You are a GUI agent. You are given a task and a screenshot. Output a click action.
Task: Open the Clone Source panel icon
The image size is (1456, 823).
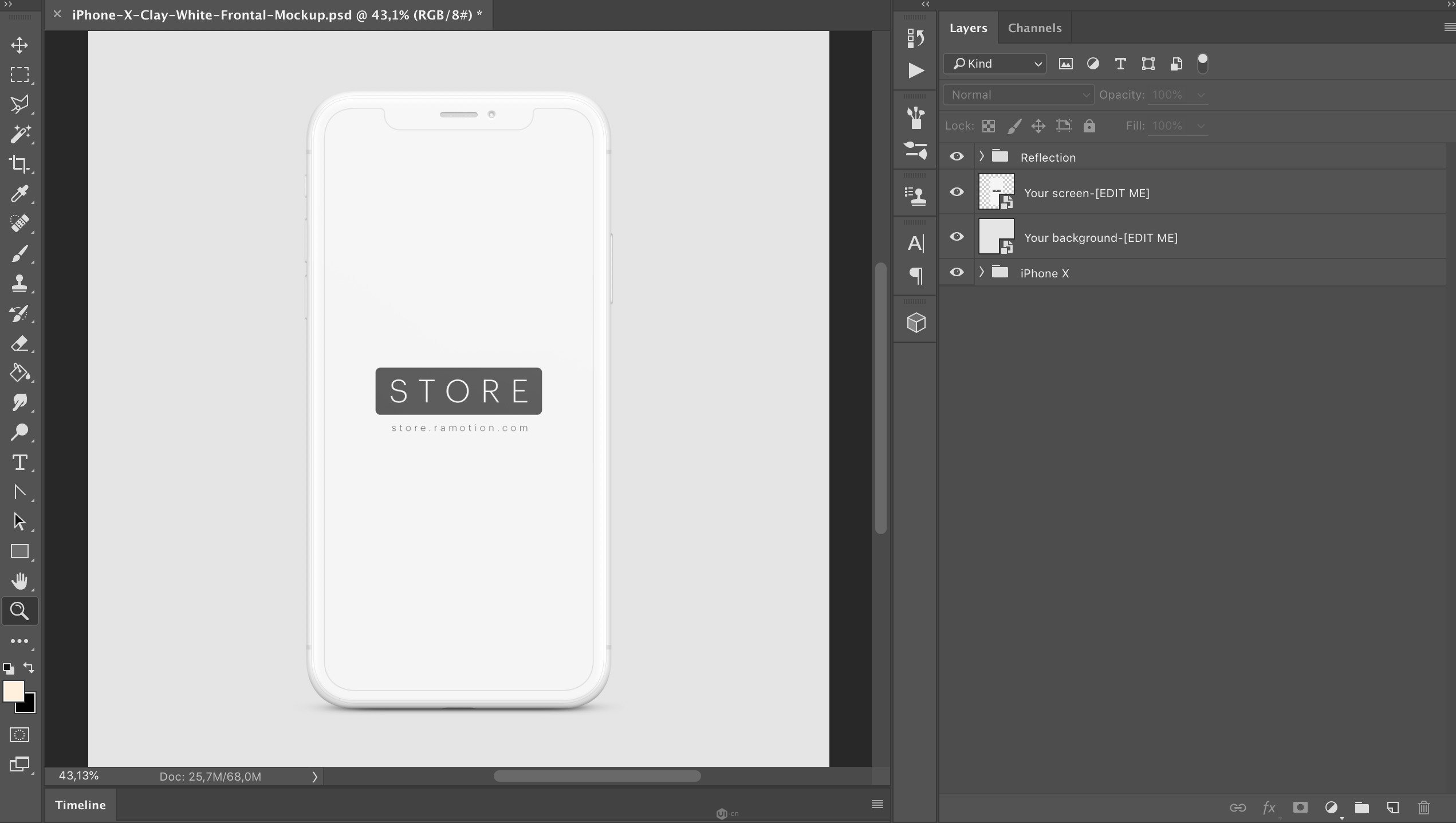click(915, 196)
